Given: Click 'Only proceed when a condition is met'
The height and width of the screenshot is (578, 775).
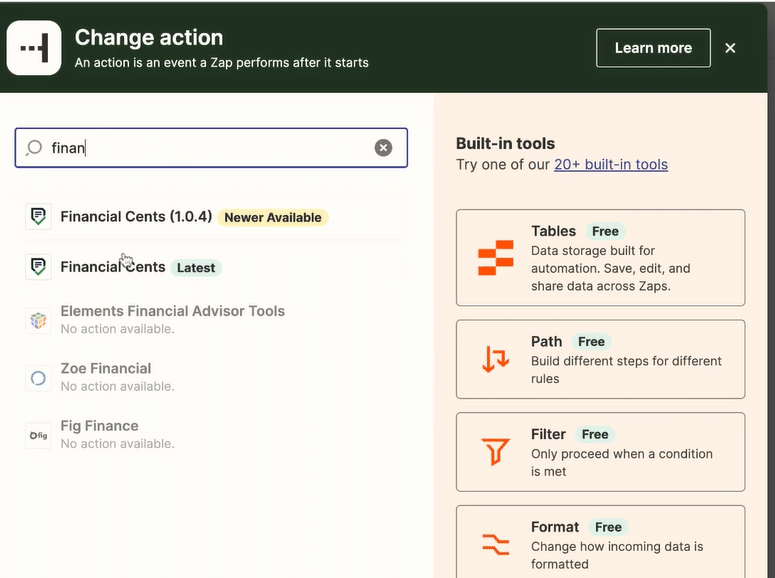Looking at the screenshot, I should tap(622, 463).
